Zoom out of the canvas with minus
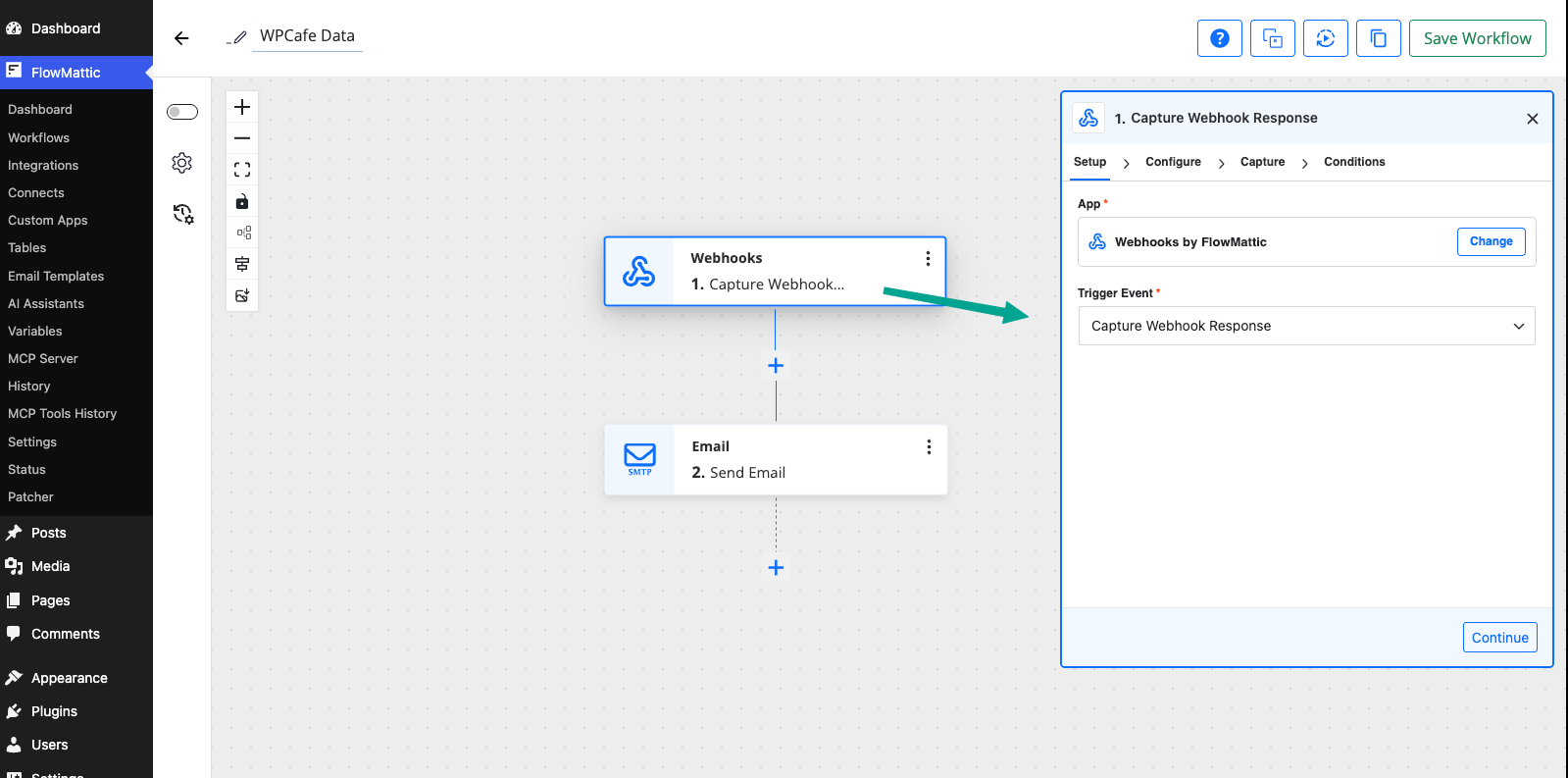This screenshot has width=1568, height=778. [x=242, y=138]
